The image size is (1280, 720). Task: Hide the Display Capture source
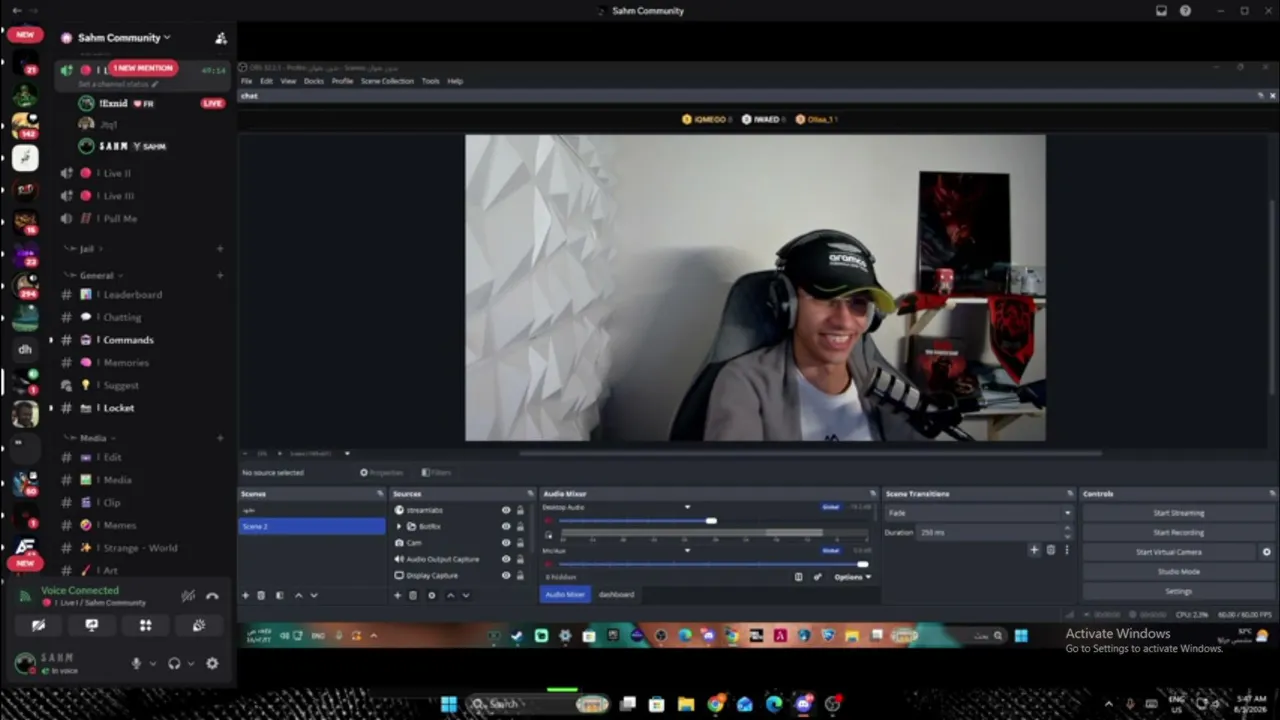pyautogui.click(x=506, y=575)
